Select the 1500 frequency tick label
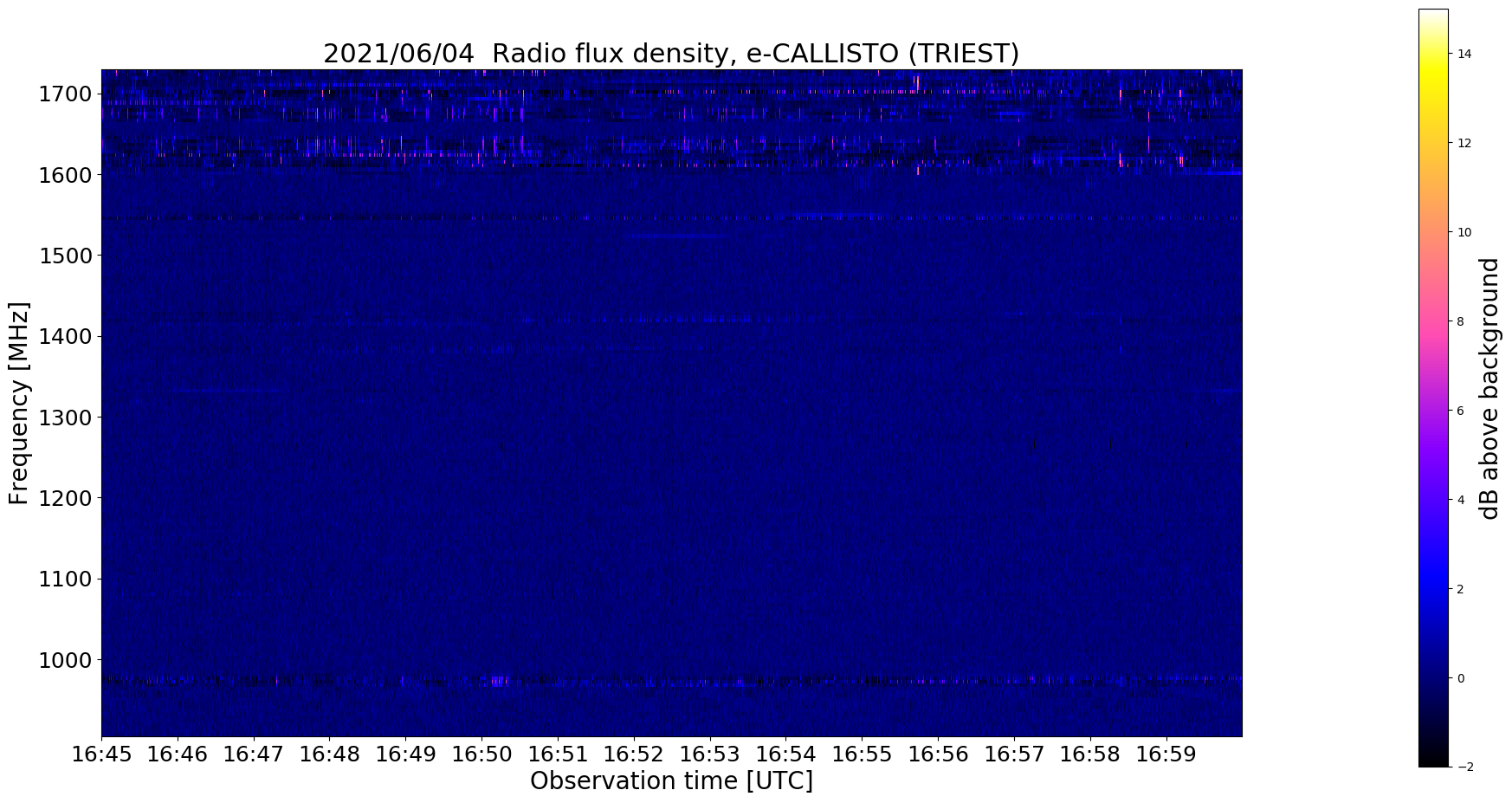This screenshot has height=803, width=1512. (65, 256)
